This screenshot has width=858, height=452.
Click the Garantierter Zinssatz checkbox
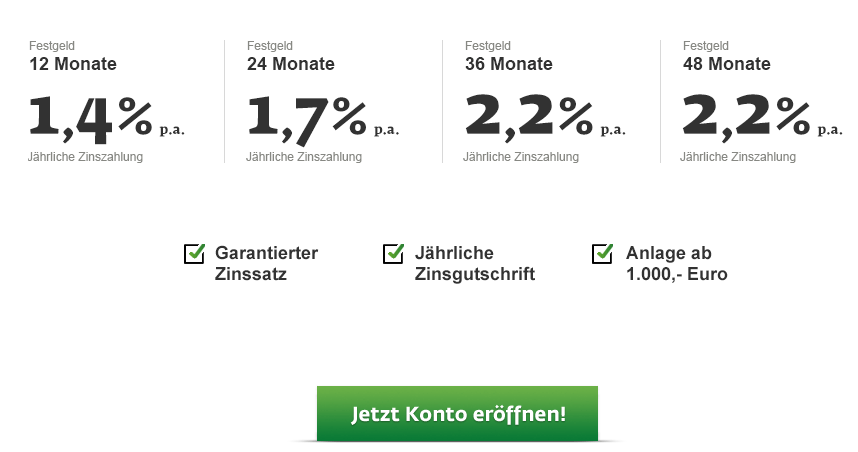[194, 254]
